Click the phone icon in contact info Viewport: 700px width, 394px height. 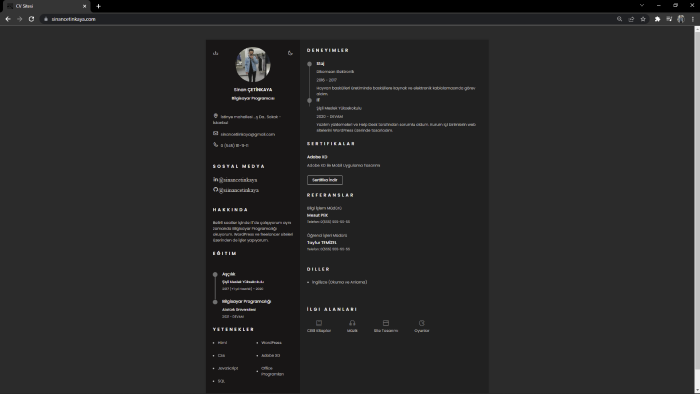(216, 145)
